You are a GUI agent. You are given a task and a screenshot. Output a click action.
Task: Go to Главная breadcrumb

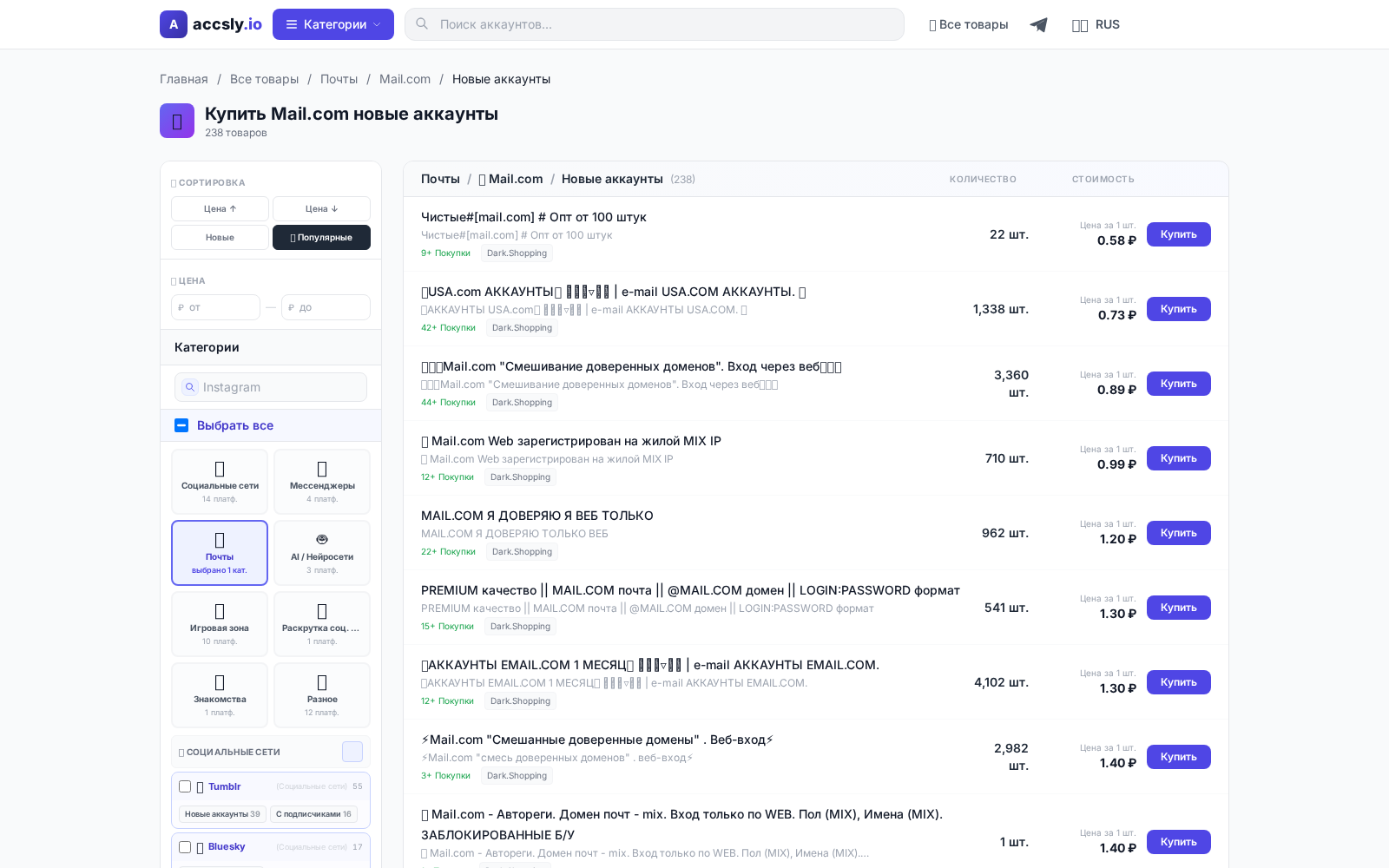point(184,79)
